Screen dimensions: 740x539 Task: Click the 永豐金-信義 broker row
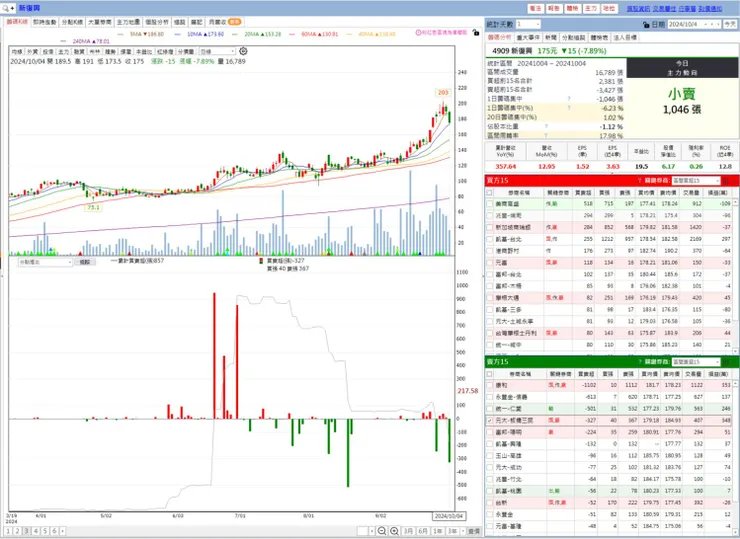tap(609, 397)
